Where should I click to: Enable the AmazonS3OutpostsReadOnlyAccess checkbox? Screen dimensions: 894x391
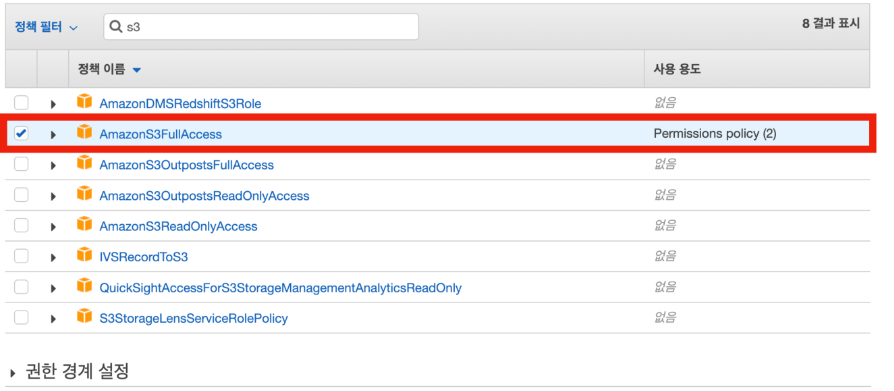click(21, 196)
